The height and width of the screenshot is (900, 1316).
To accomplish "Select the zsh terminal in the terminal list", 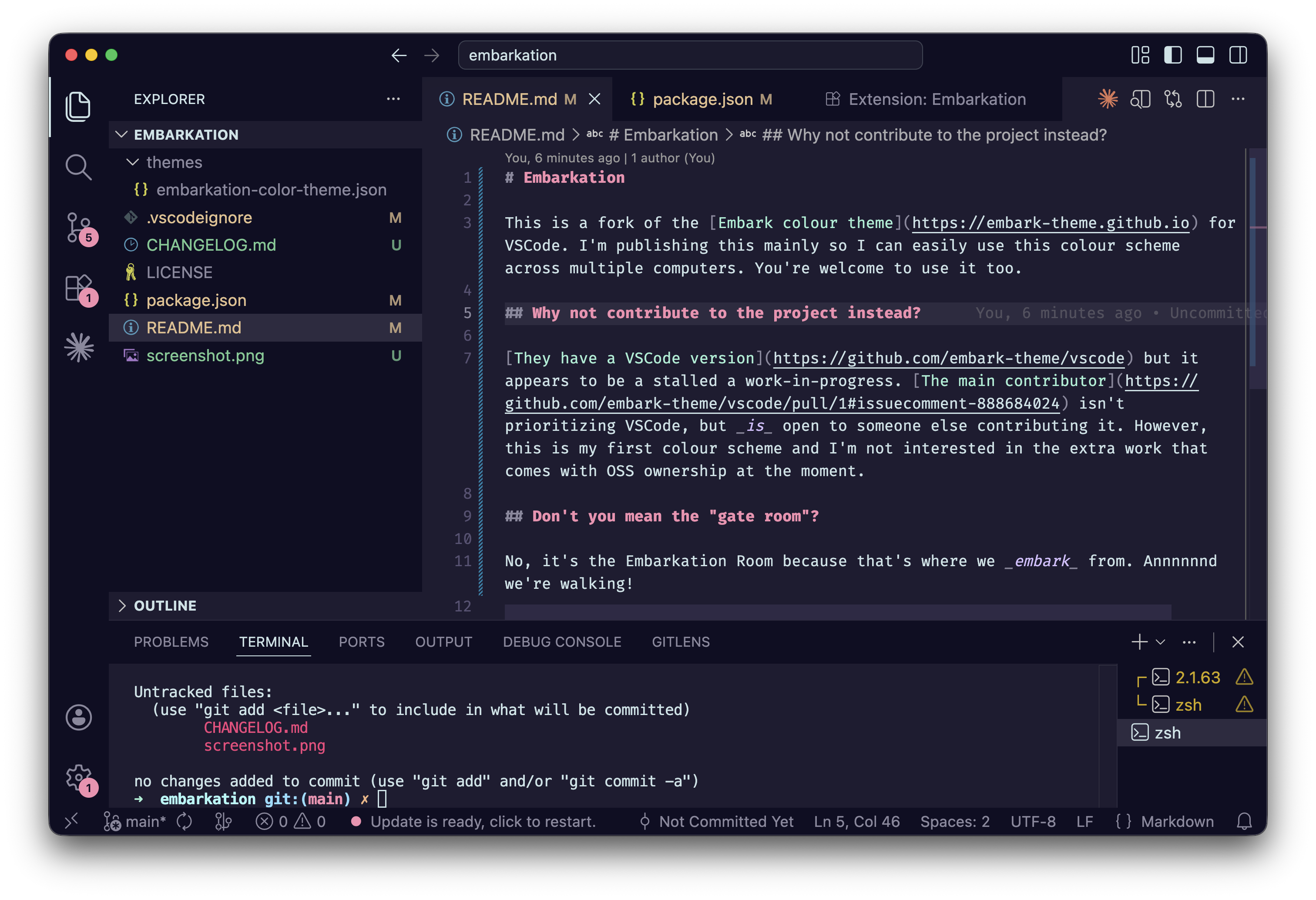I will pyautogui.click(x=1168, y=732).
